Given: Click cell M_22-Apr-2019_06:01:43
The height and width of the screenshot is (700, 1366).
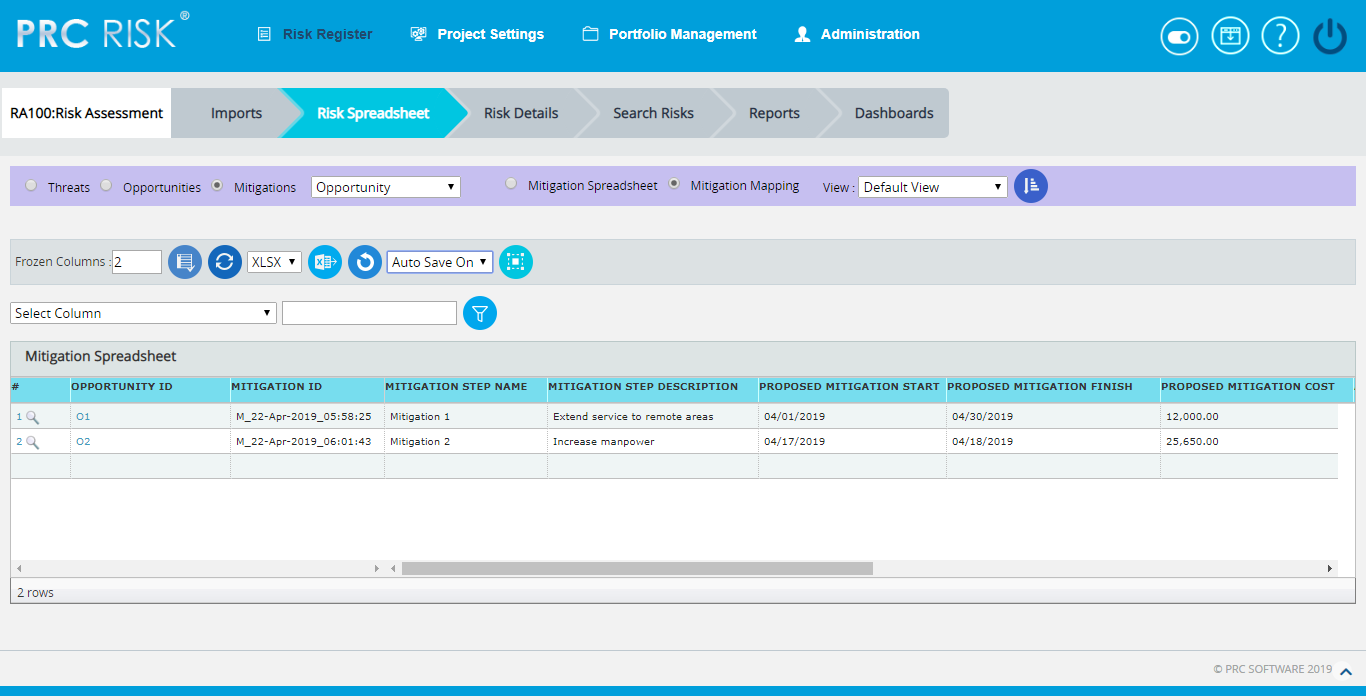Looking at the screenshot, I should pos(307,442).
